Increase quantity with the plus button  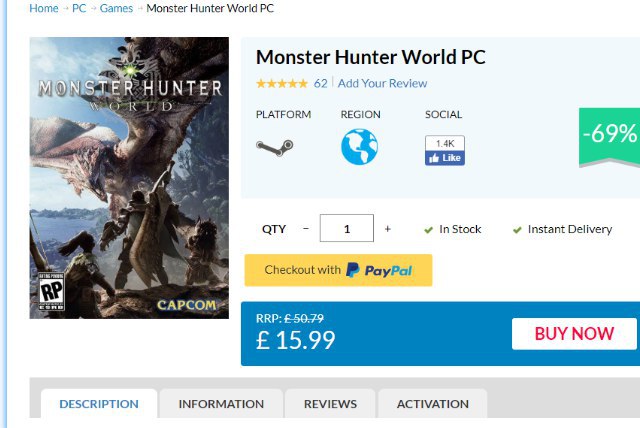pyautogui.click(x=388, y=229)
